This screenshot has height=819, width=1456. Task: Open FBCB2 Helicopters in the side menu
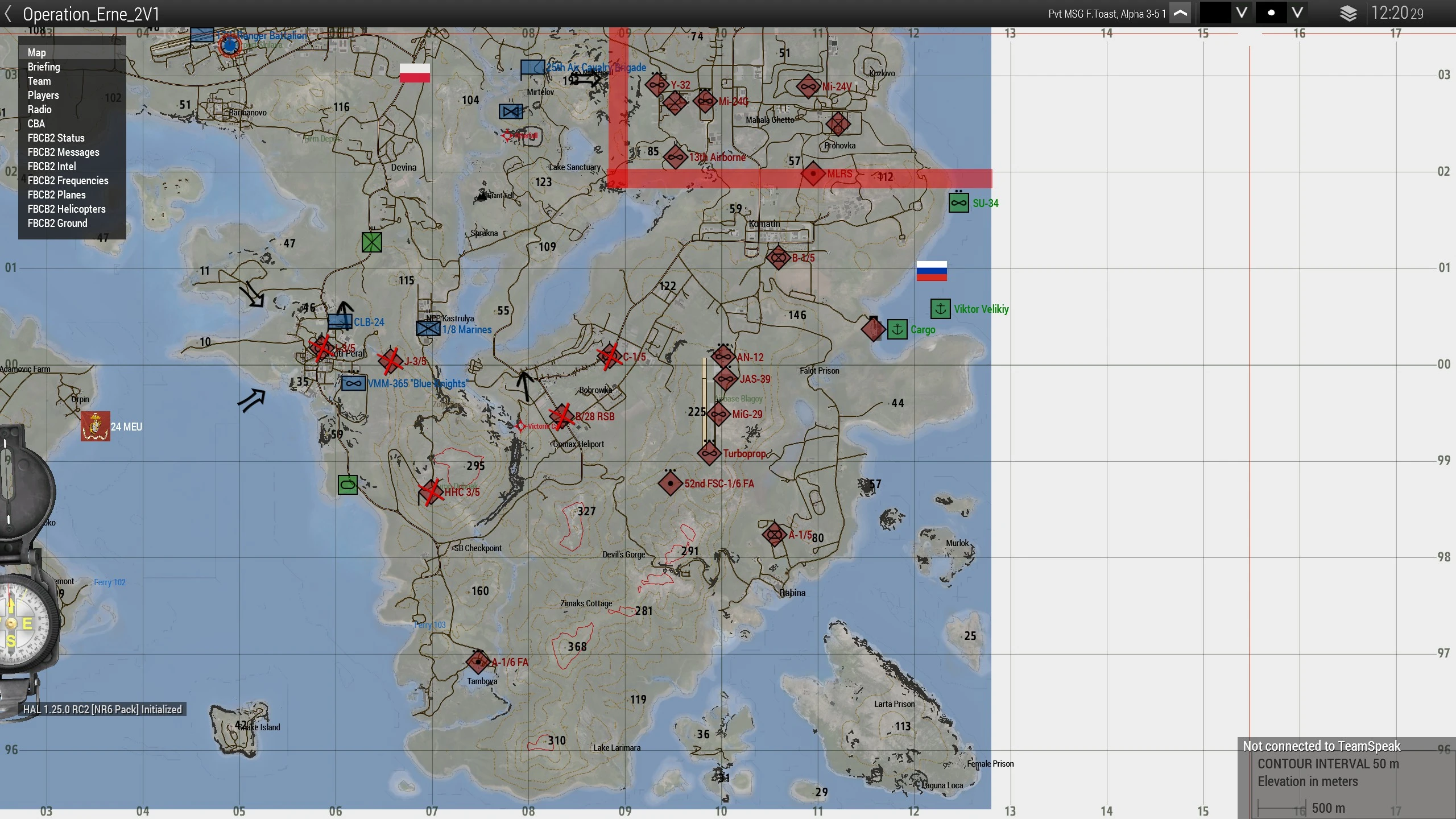[x=67, y=209]
